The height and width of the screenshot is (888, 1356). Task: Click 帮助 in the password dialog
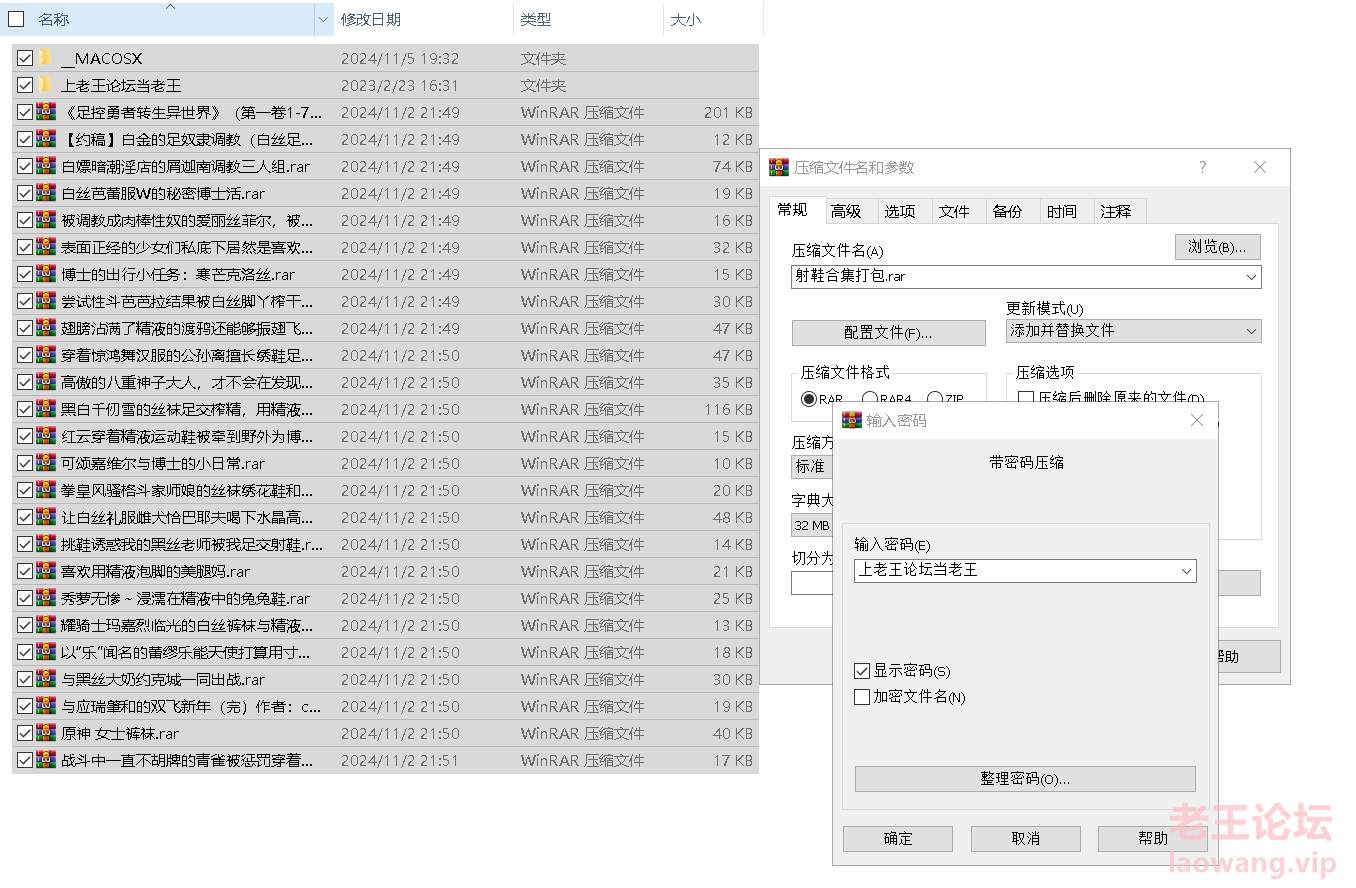pyautogui.click(x=1152, y=839)
